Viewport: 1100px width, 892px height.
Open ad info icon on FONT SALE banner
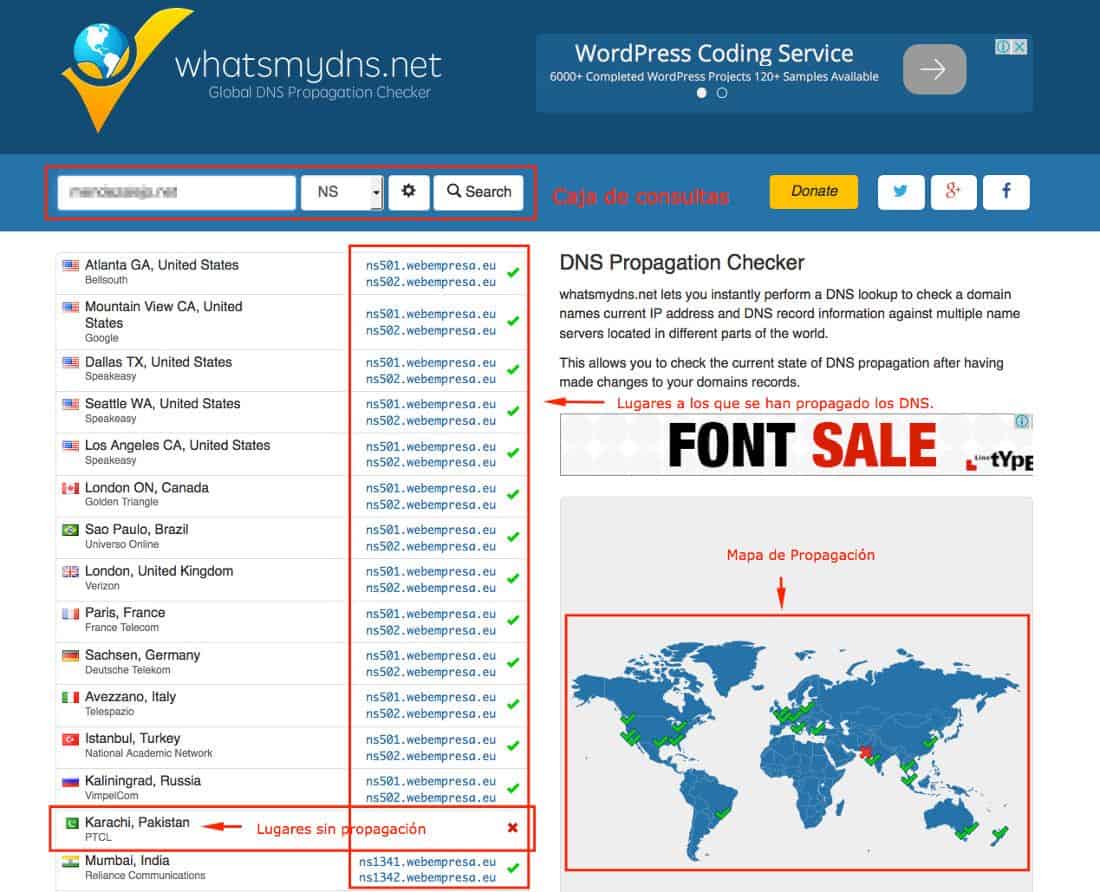pos(1023,421)
